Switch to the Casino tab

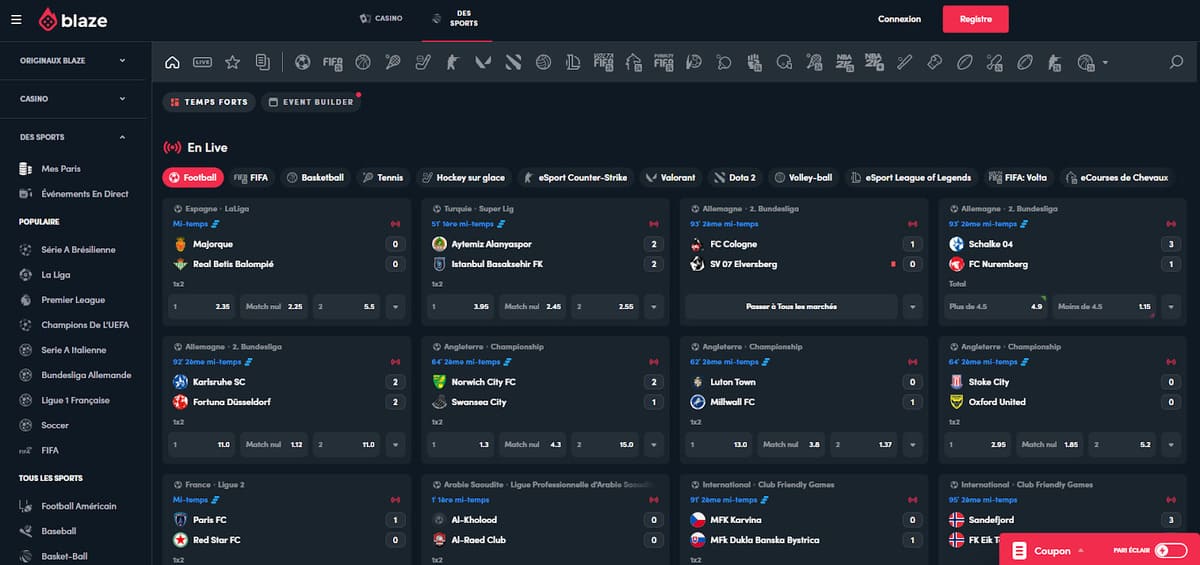(381, 19)
